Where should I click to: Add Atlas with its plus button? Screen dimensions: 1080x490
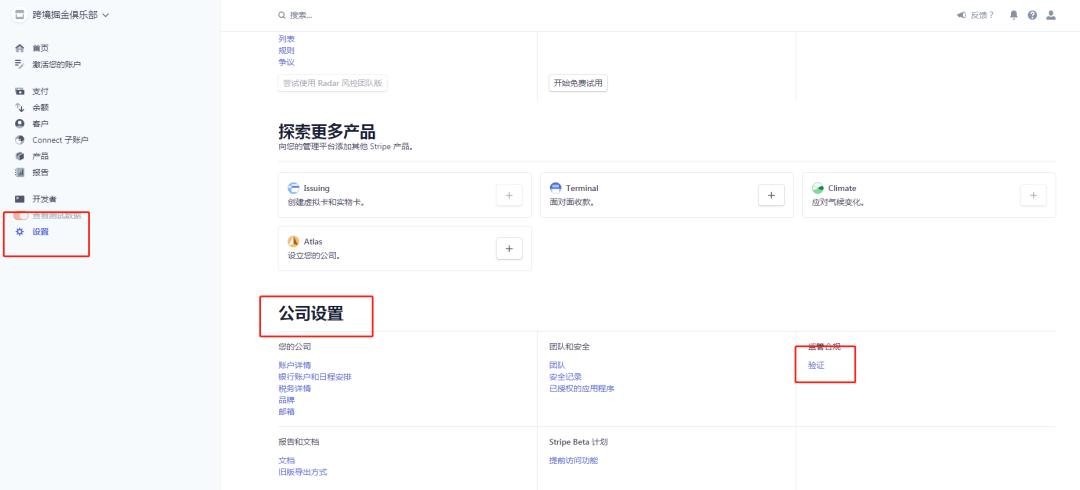[509, 249]
